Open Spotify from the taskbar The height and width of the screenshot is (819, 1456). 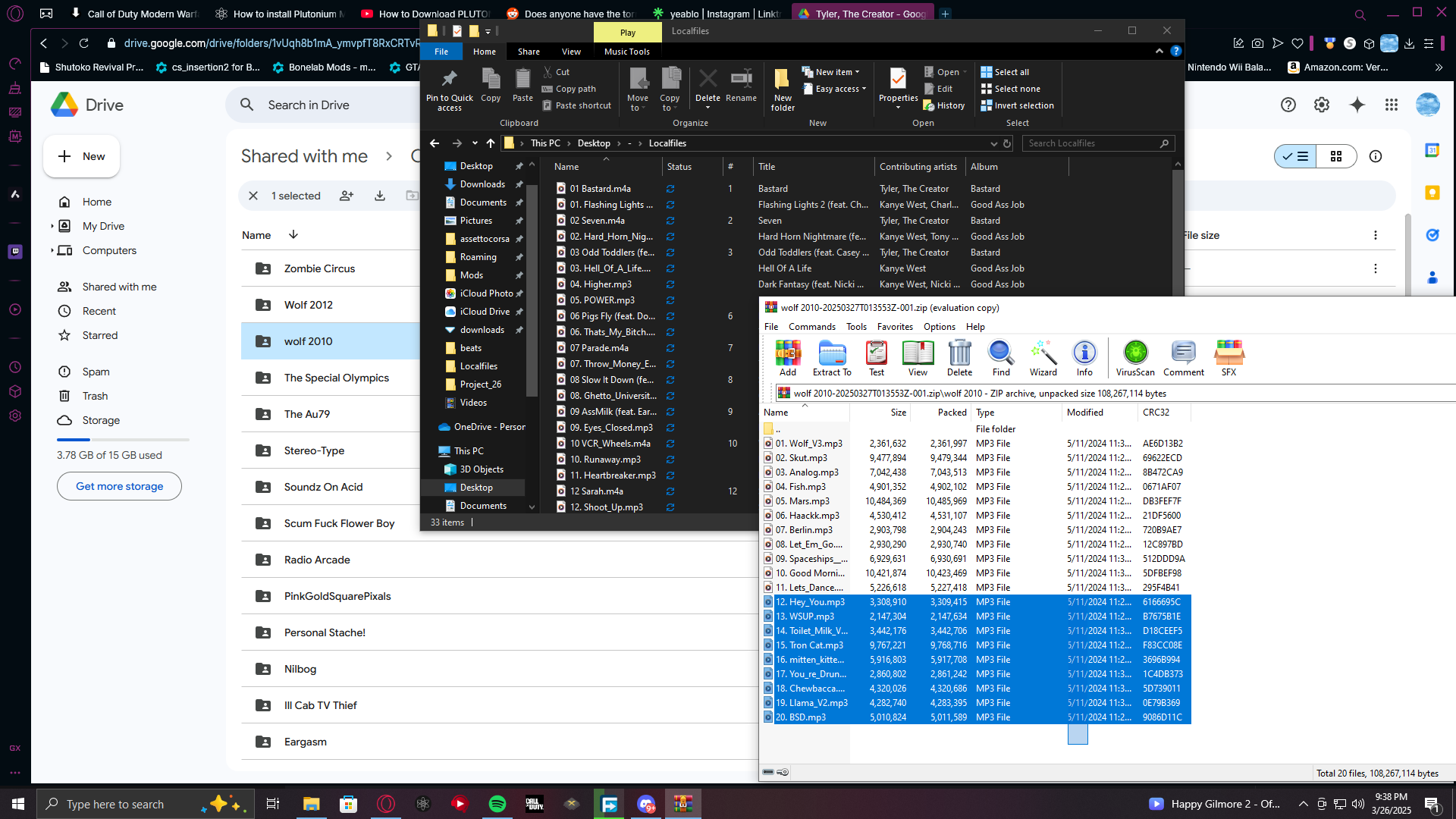pyautogui.click(x=497, y=804)
